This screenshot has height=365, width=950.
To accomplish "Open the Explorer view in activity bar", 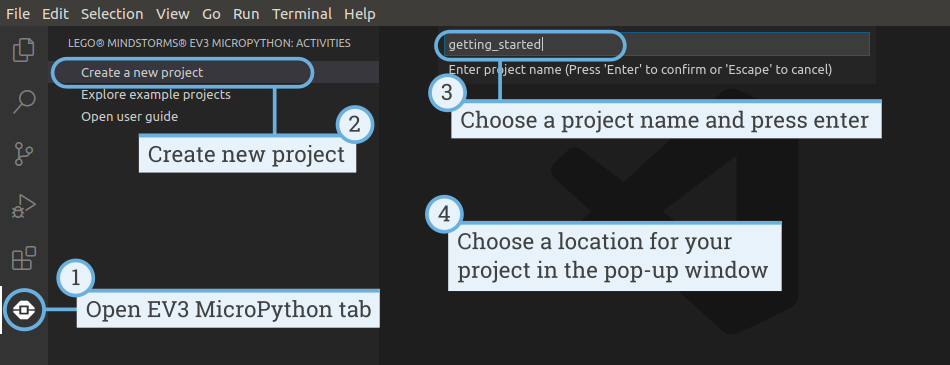I will pos(24,50).
